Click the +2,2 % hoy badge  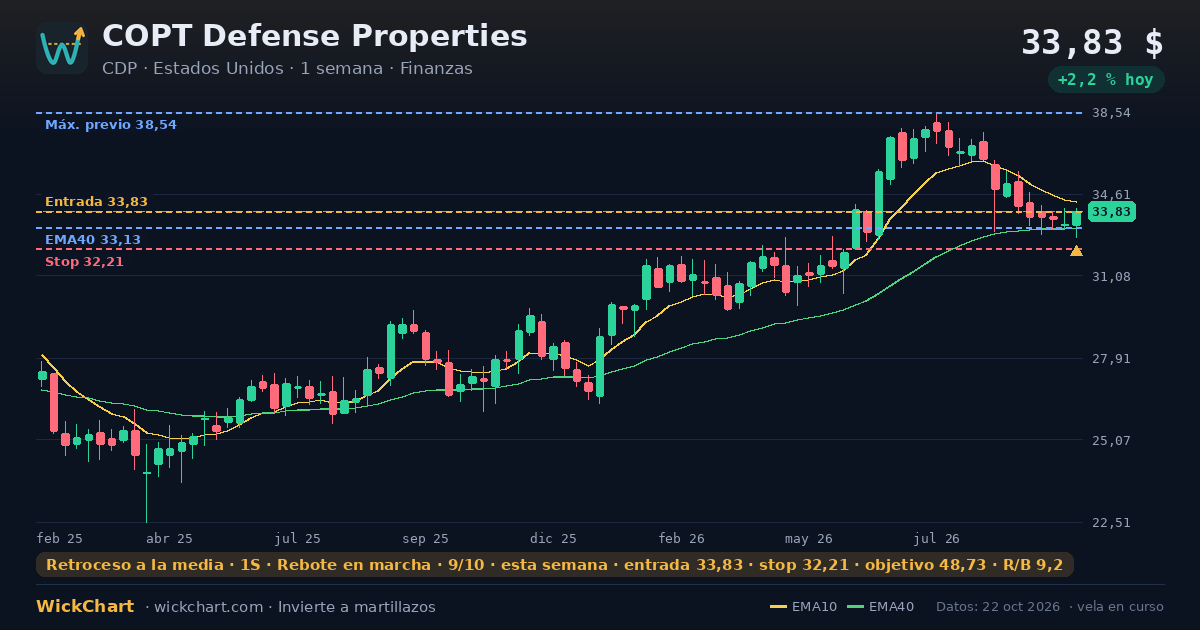point(1105,80)
